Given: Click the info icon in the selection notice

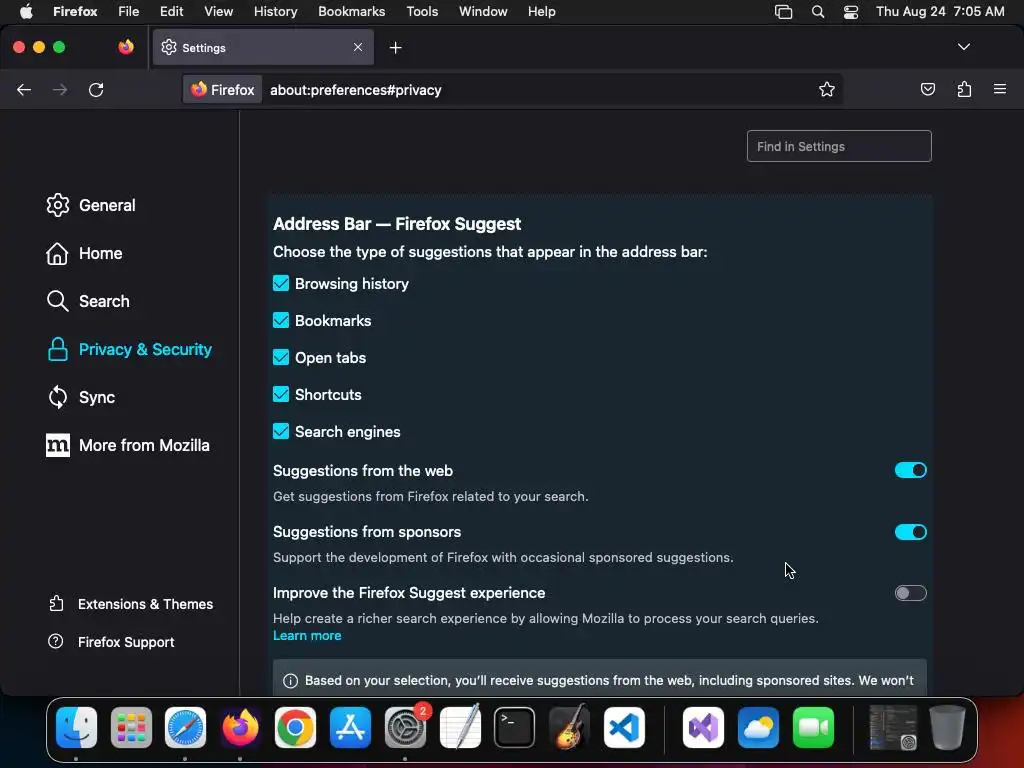Looking at the screenshot, I should point(291,681).
